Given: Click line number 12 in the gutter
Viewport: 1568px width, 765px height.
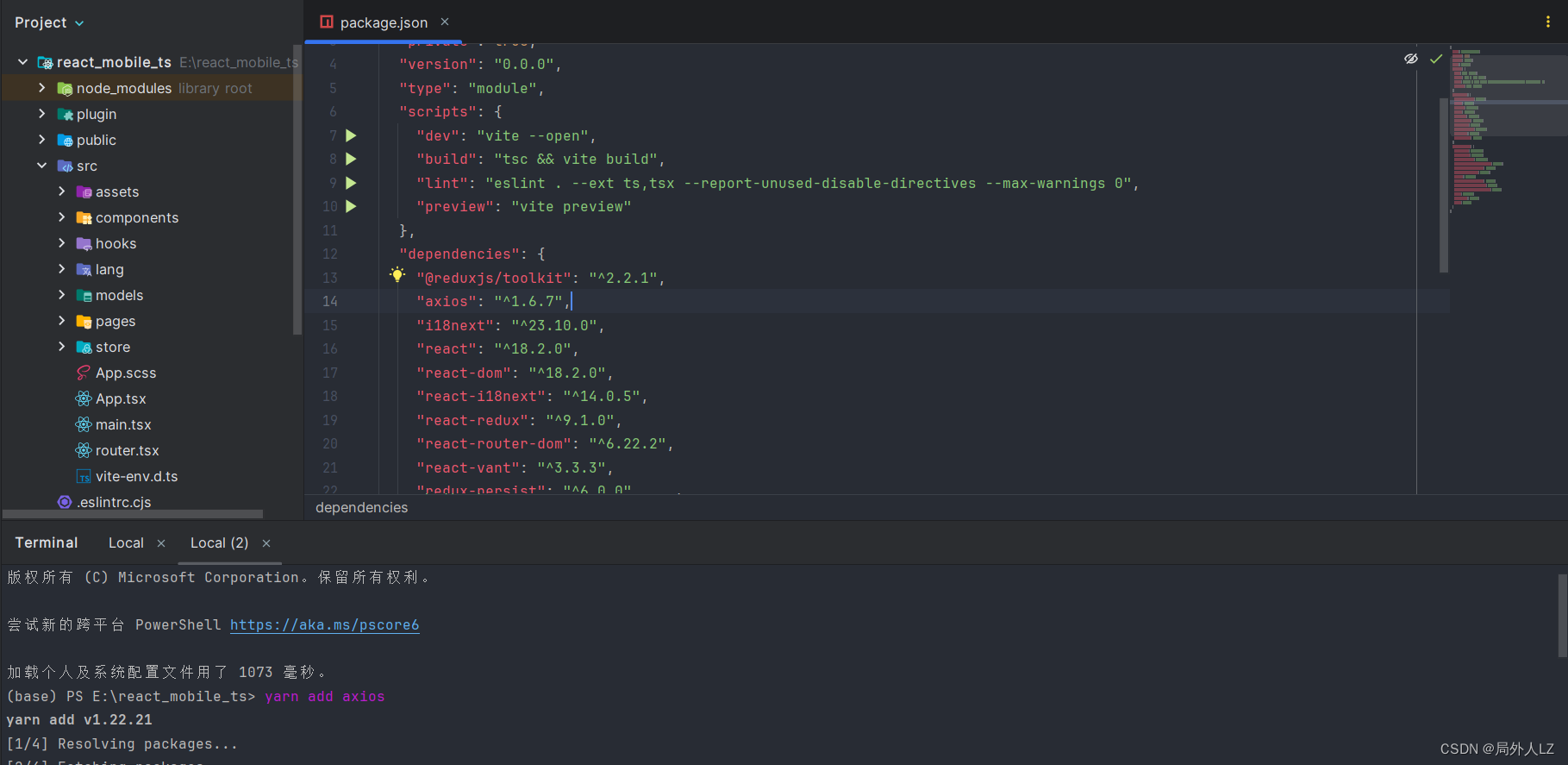Looking at the screenshot, I should click(330, 254).
